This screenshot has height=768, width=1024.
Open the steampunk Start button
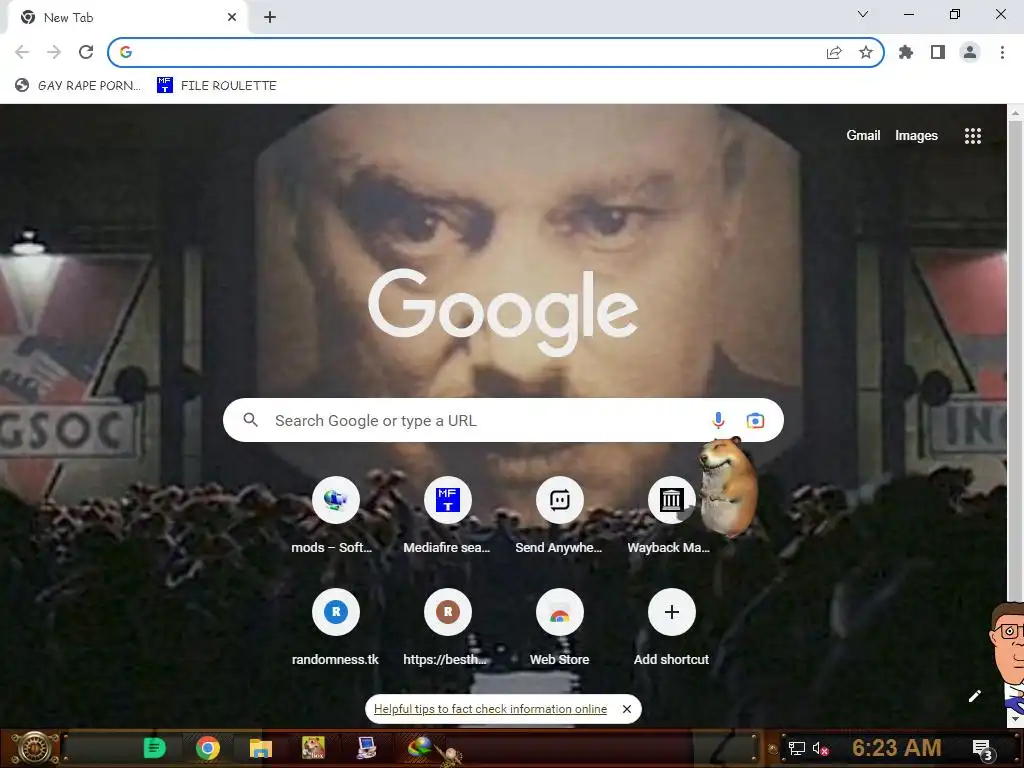click(35, 748)
